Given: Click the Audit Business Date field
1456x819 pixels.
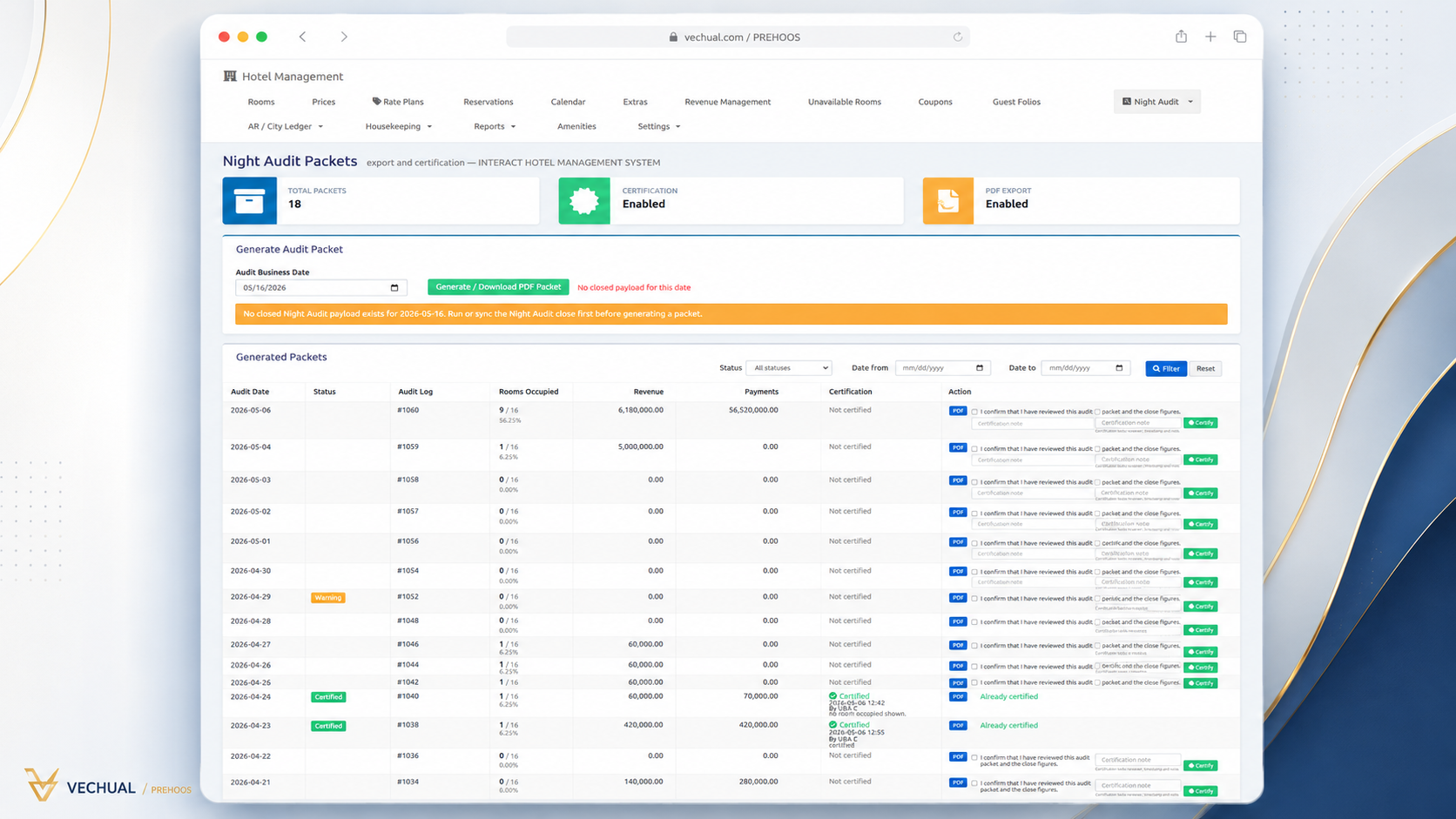Looking at the screenshot, I should (x=320, y=287).
